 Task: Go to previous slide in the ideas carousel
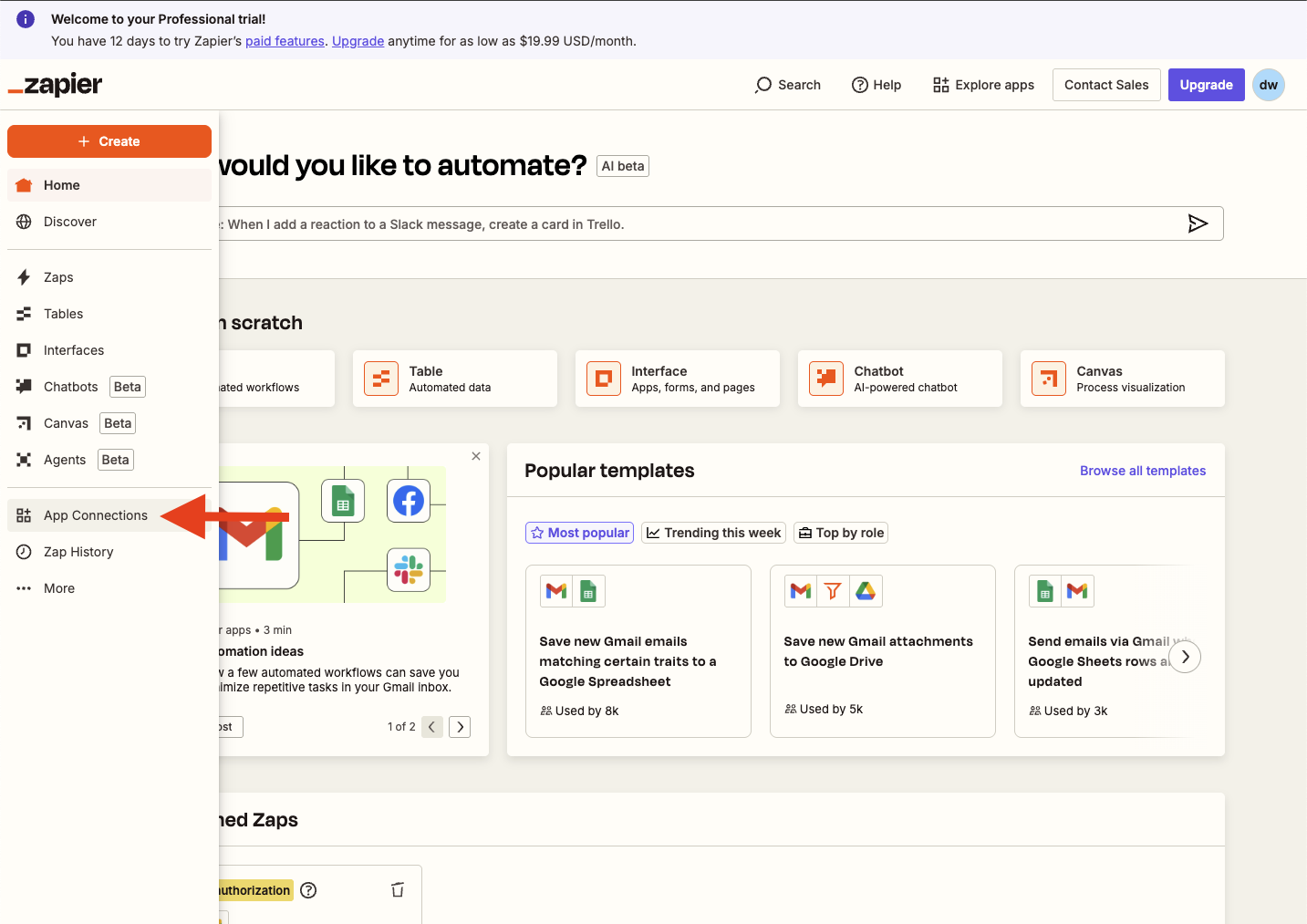click(x=432, y=727)
